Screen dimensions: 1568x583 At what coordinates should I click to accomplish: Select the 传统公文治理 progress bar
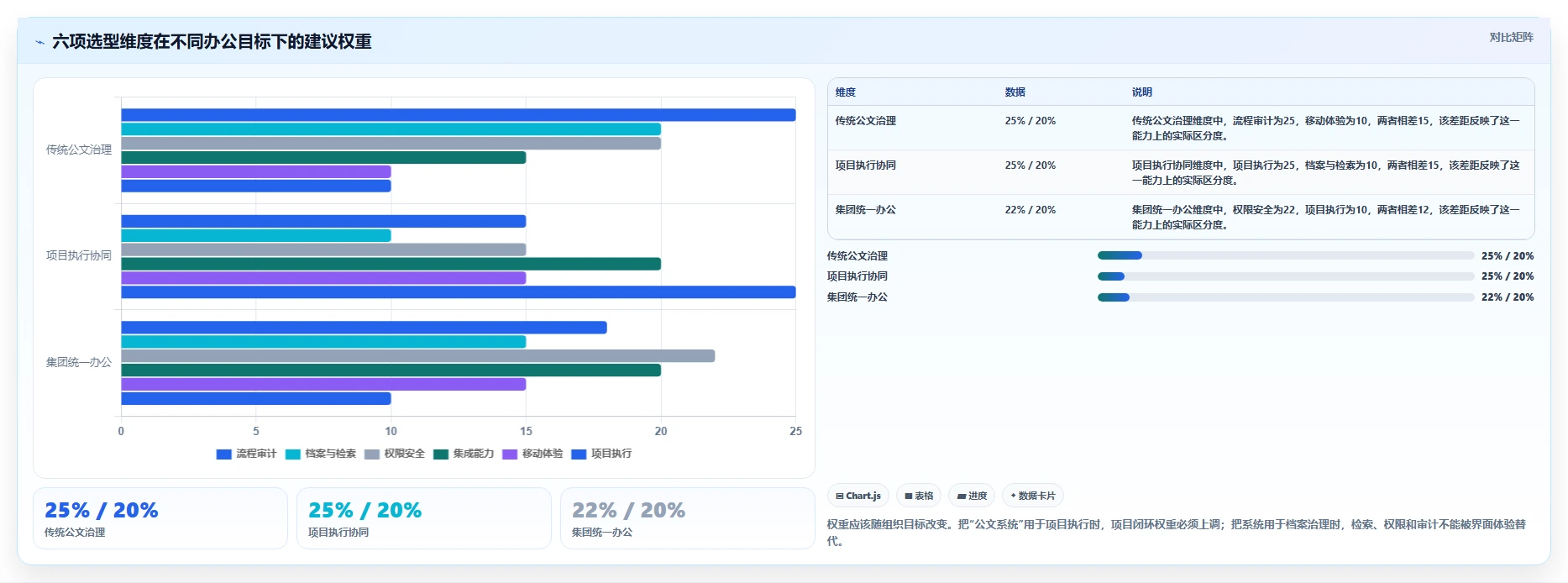point(1286,255)
